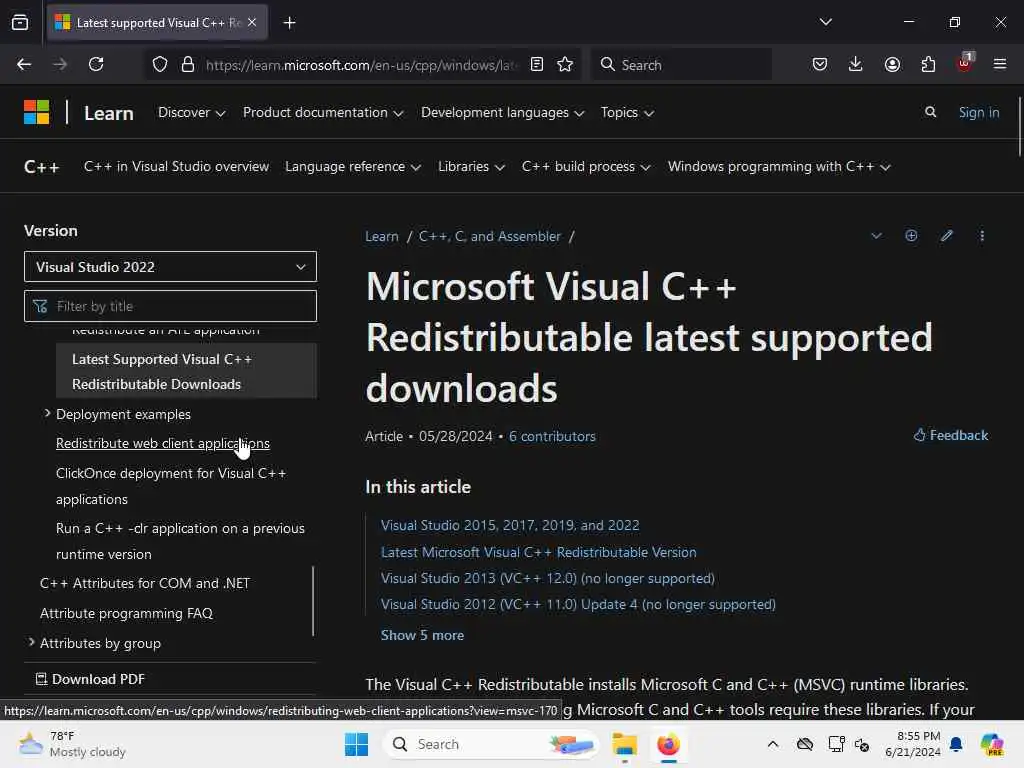Open ClickOnce deployment for Visual C++ applications
Screen dimensions: 1024x768
171,486
